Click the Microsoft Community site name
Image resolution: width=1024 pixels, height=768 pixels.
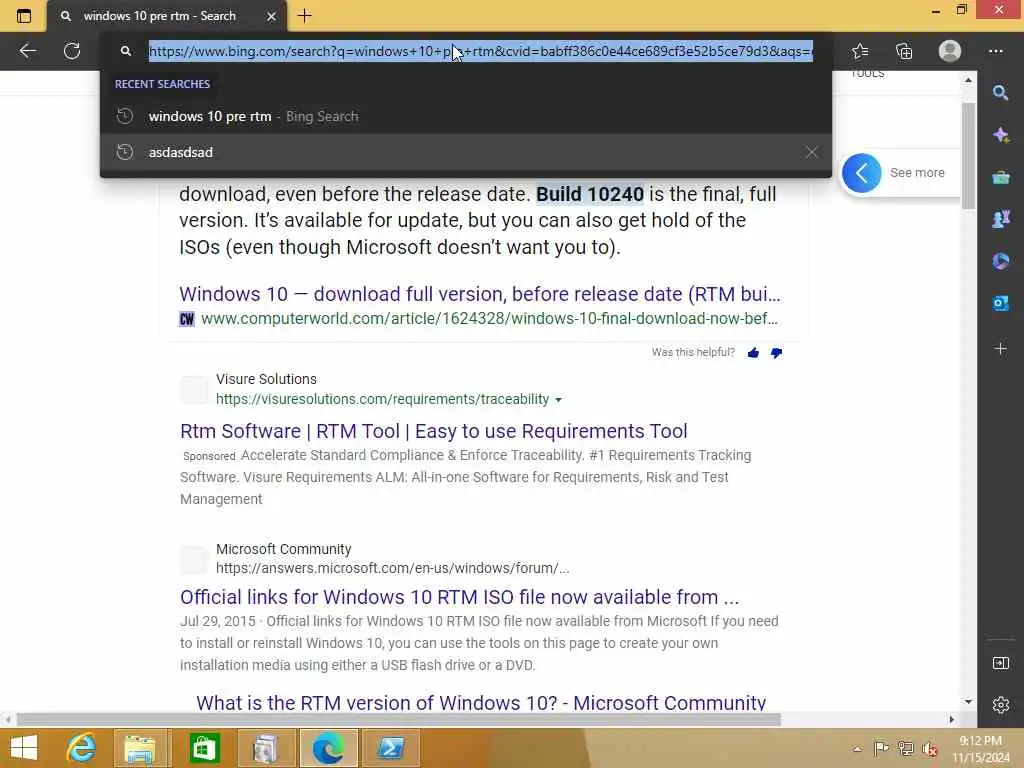pyautogui.click(x=283, y=549)
